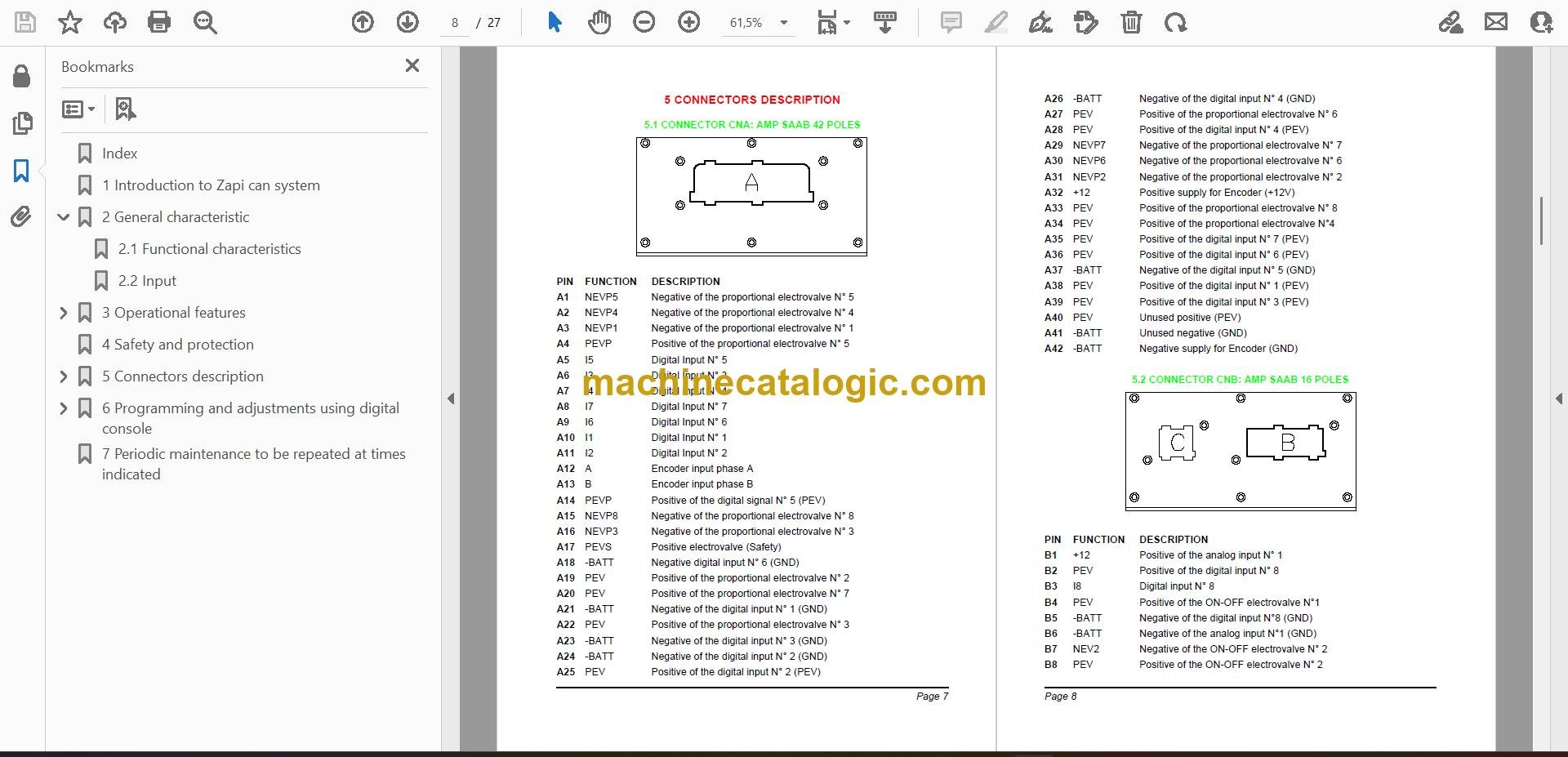
Task: Print the document with the printer icon
Action: 159,22
